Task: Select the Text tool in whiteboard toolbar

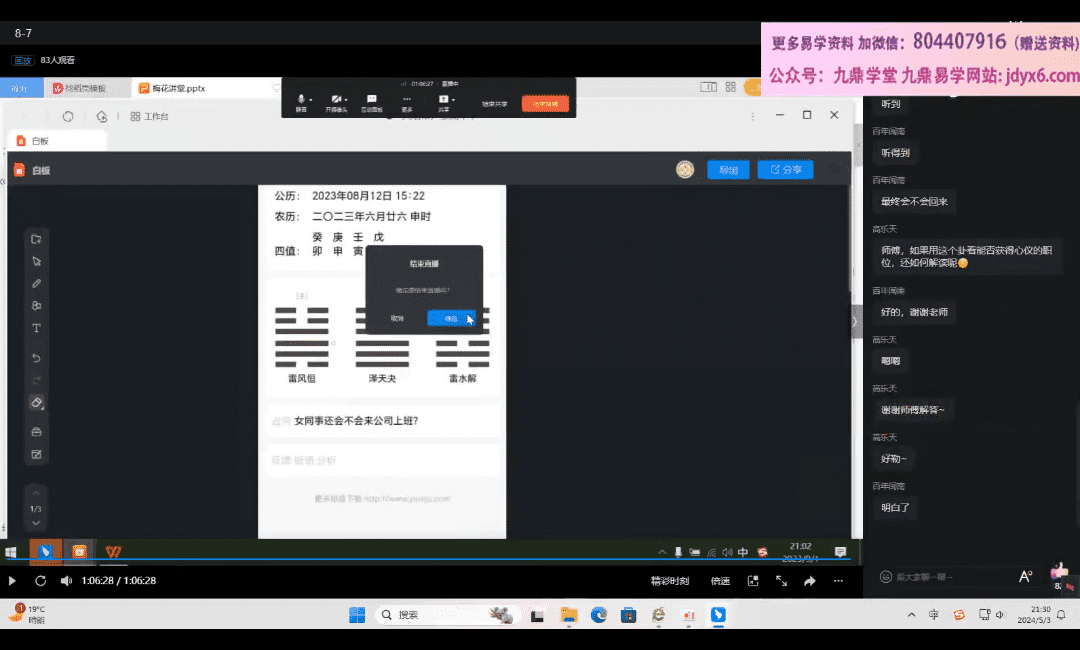Action: [37, 328]
